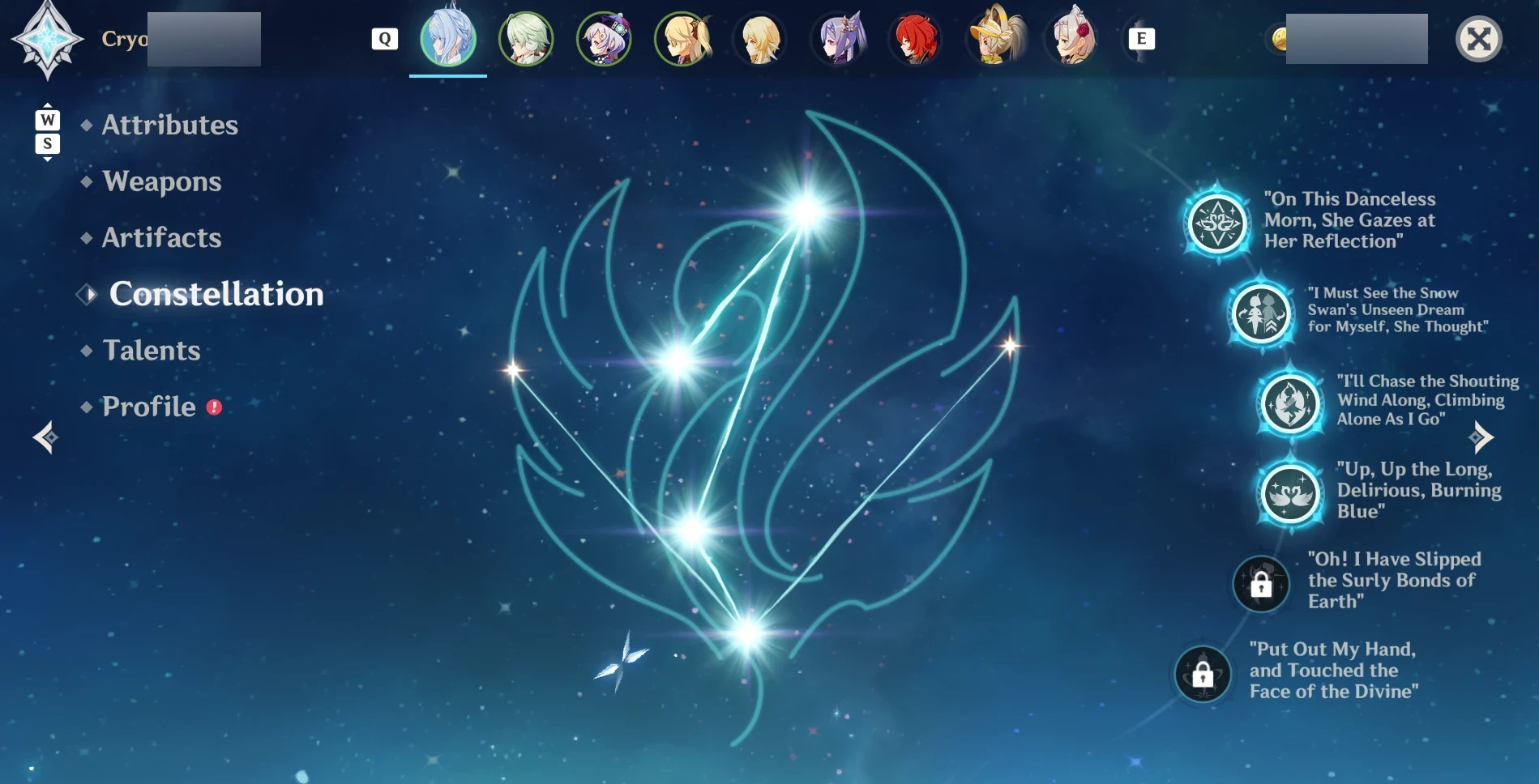Screen dimensions: 1539x784
Task: Go to next character with right arrow
Action: [1481, 437]
